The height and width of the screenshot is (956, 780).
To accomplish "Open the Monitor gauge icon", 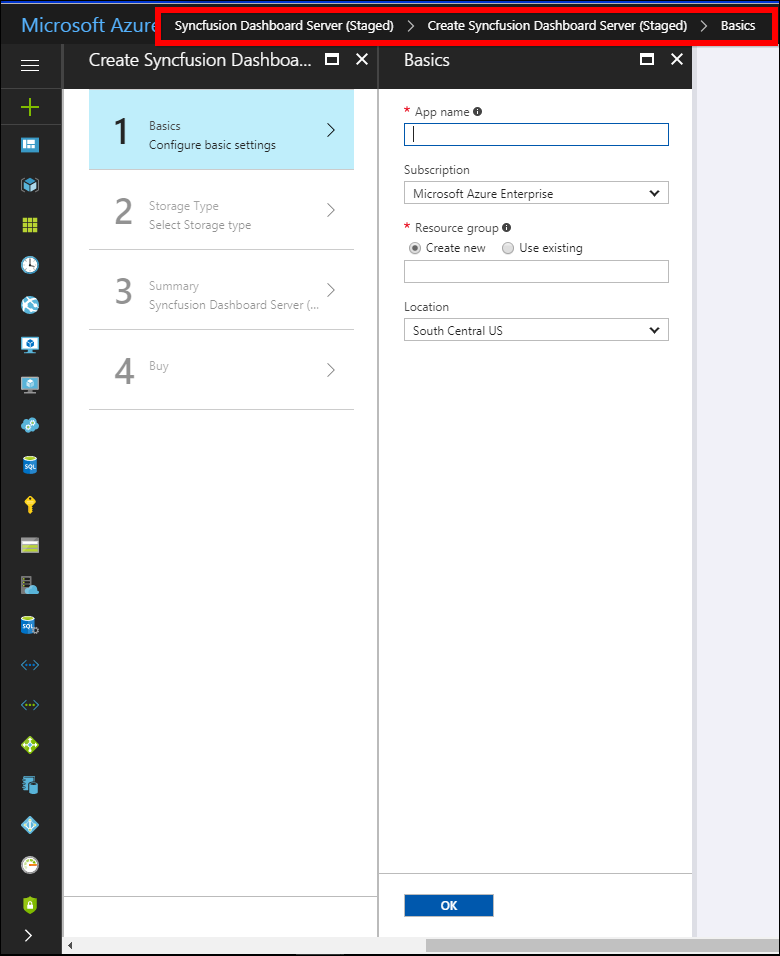I will [x=30, y=865].
